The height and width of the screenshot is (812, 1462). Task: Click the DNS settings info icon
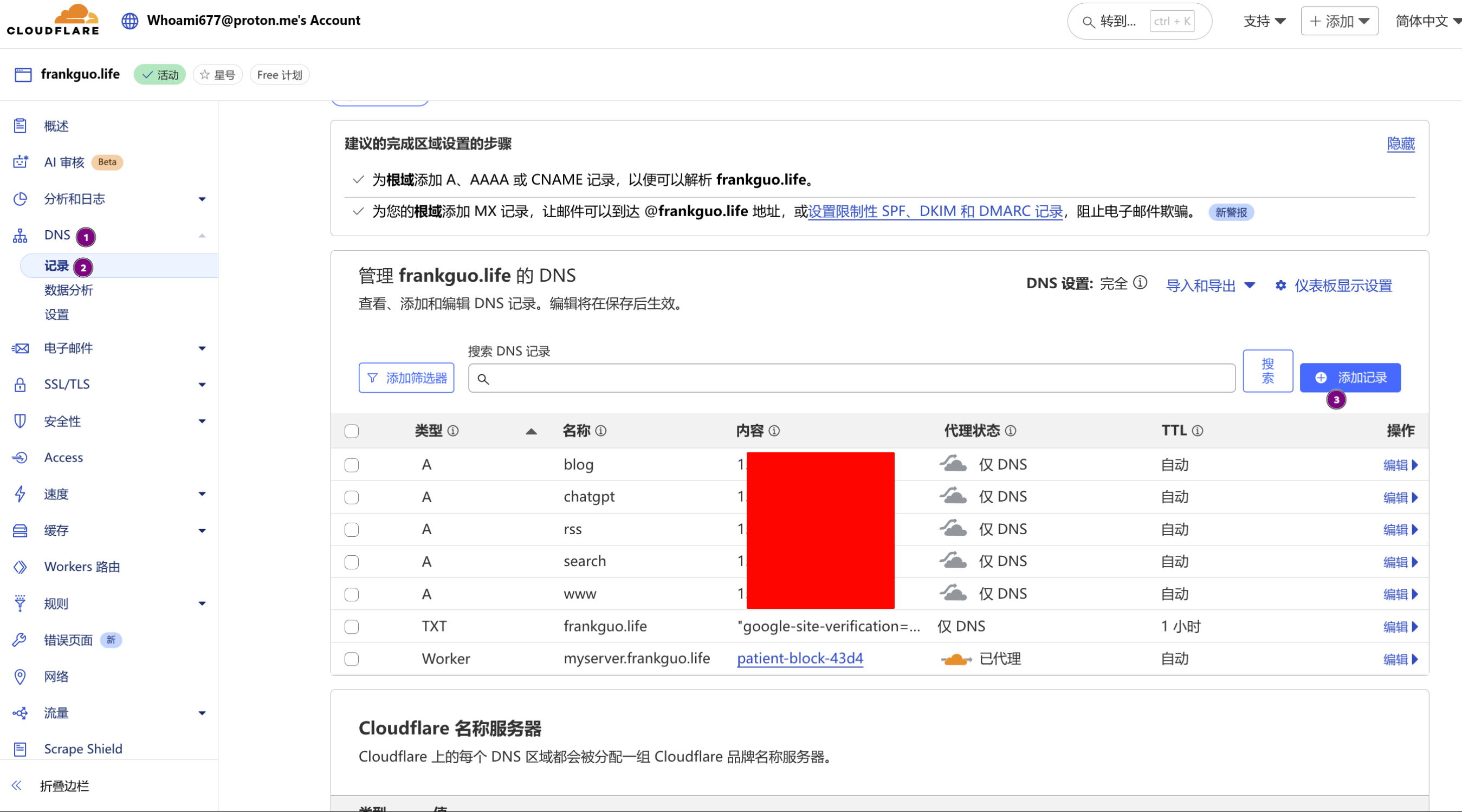coord(1140,283)
